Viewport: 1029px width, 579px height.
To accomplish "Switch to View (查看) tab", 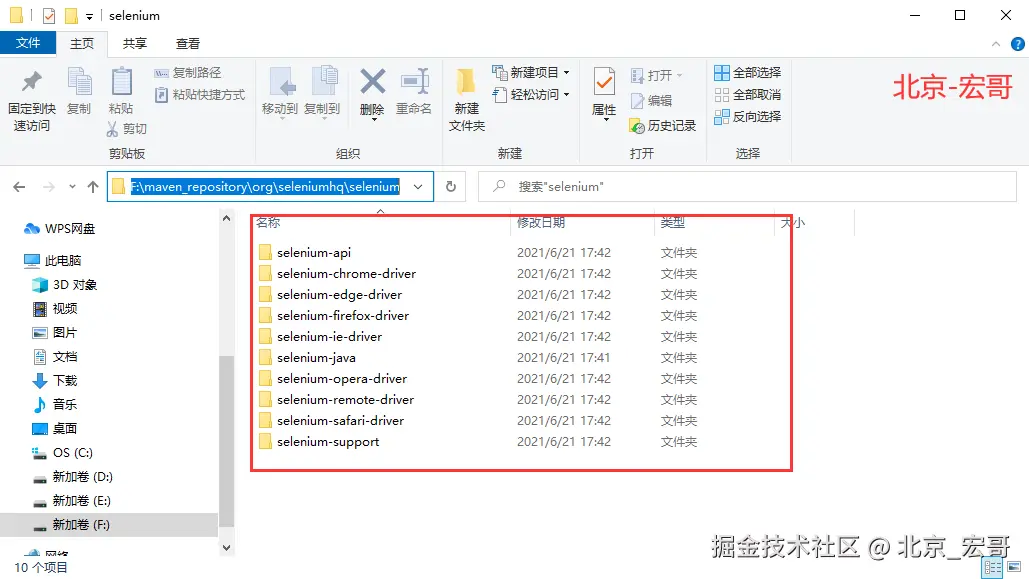I will (x=188, y=43).
